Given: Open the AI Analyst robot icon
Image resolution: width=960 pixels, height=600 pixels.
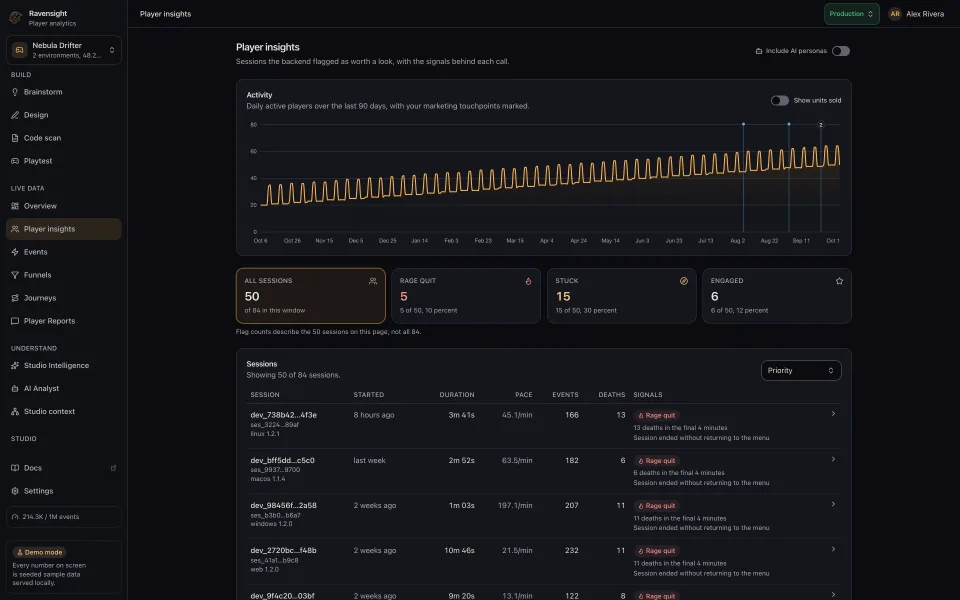Looking at the screenshot, I should click(15, 388).
